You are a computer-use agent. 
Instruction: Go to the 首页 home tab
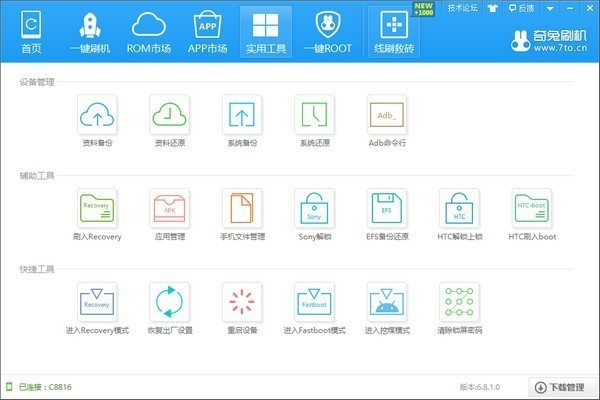click(31, 32)
